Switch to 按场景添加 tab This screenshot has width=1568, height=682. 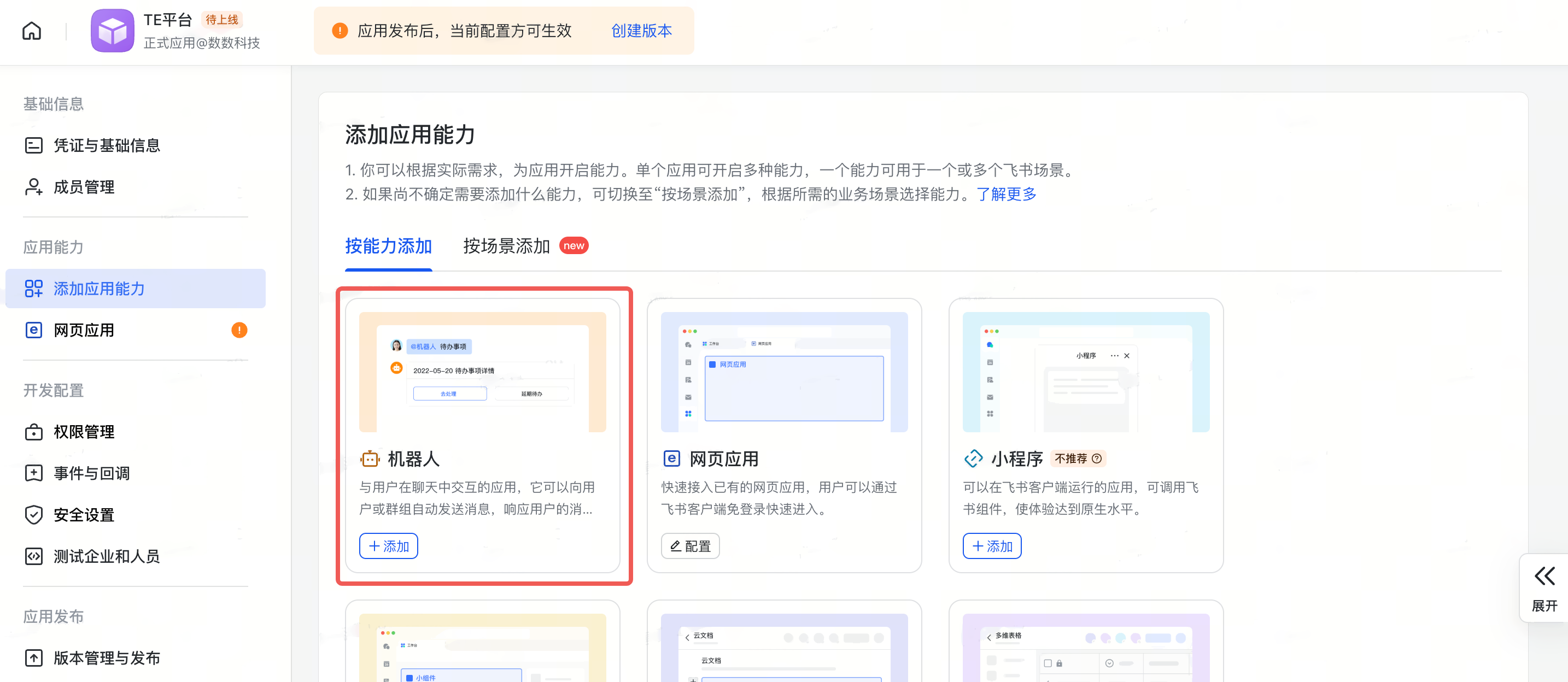coord(506,246)
